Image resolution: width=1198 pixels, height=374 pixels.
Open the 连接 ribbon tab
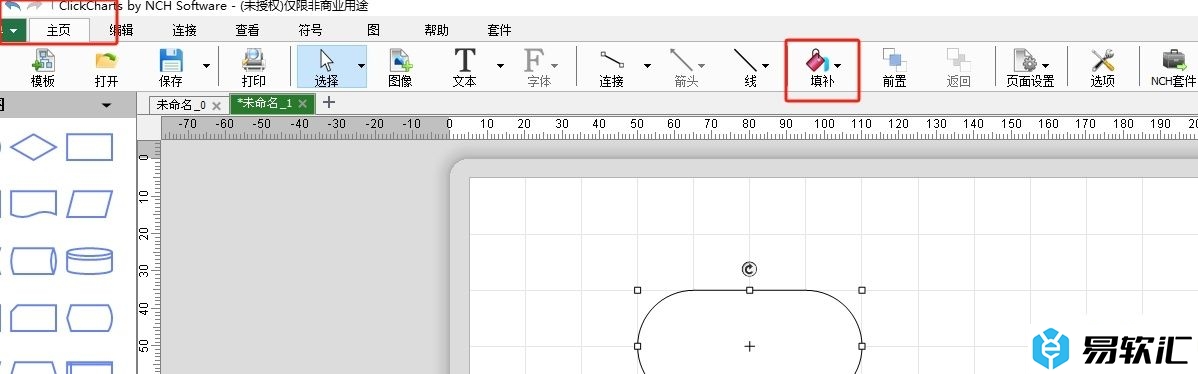[x=184, y=31]
